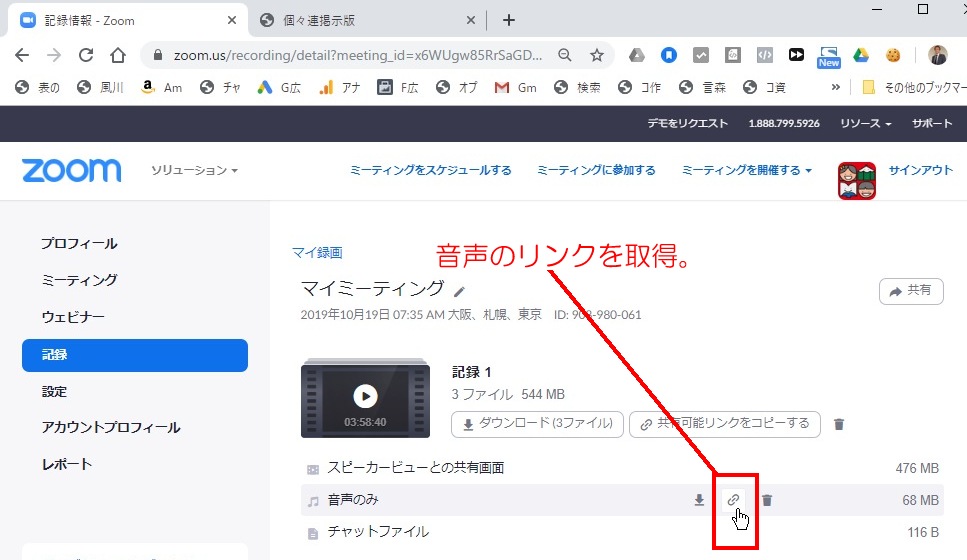Click the browser forward arrow

tap(54, 56)
